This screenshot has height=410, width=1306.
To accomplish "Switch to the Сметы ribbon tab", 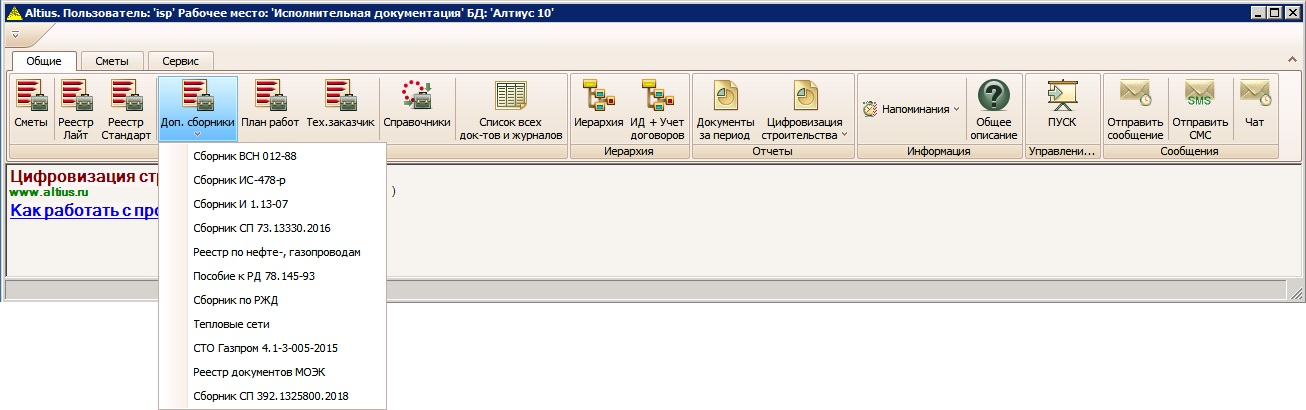I will (111, 61).
